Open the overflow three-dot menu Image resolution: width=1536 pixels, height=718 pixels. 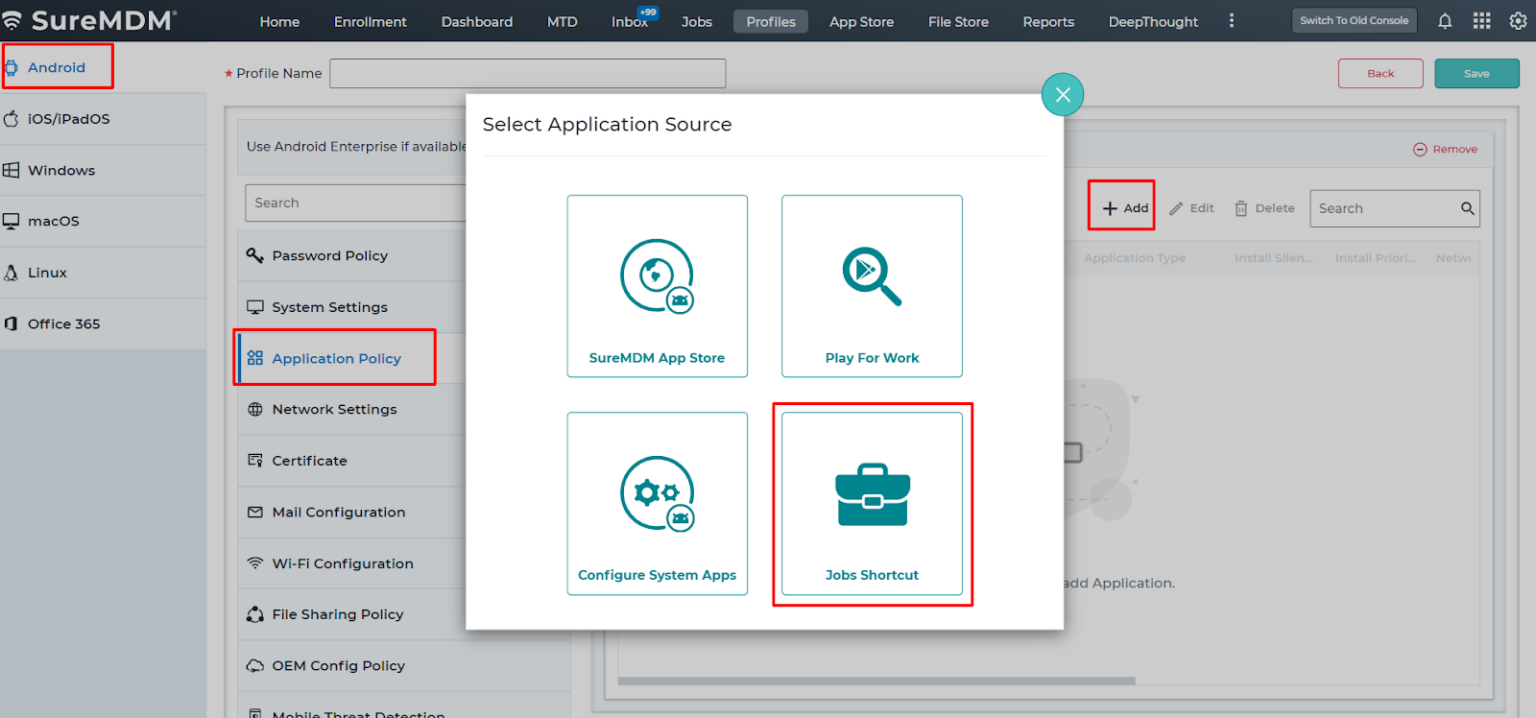(1231, 20)
